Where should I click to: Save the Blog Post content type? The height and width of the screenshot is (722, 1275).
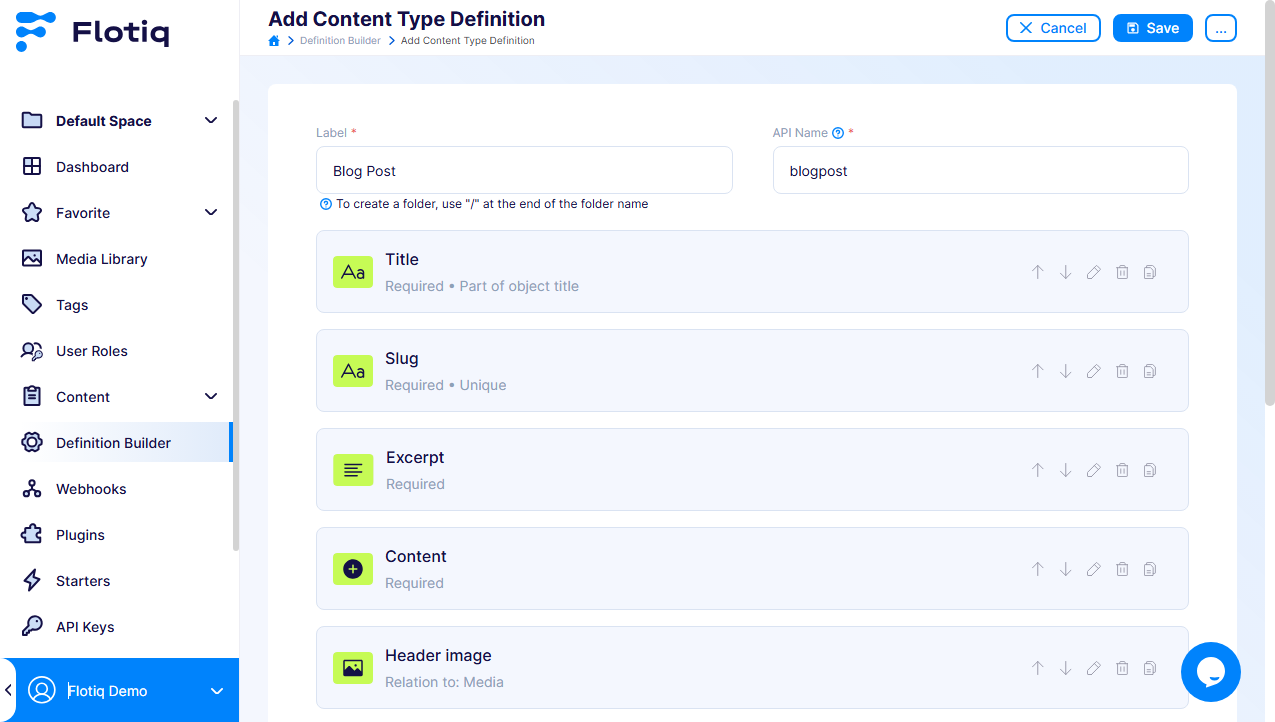point(1152,28)
